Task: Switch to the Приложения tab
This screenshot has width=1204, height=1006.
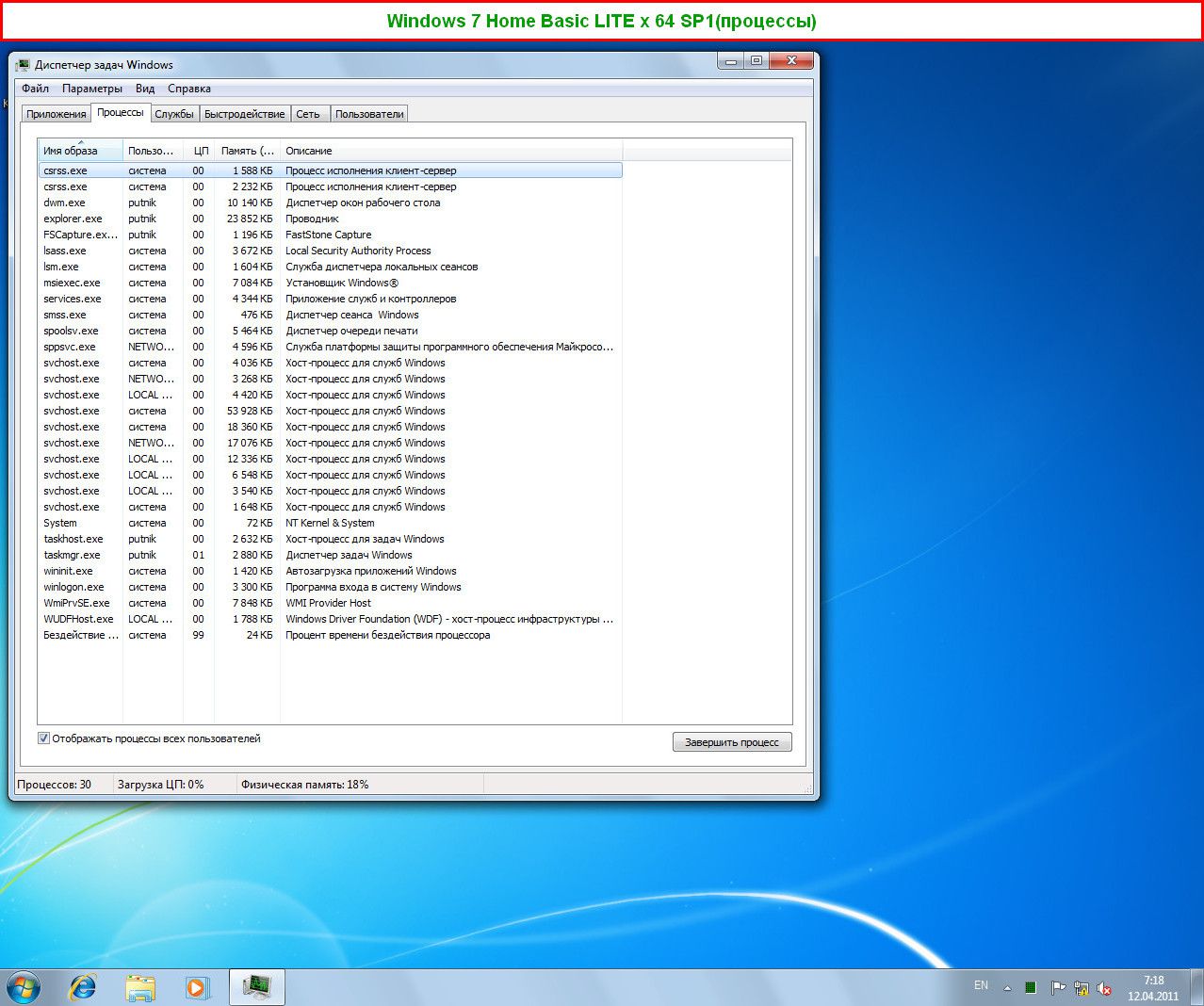Action: click(57, 114)
